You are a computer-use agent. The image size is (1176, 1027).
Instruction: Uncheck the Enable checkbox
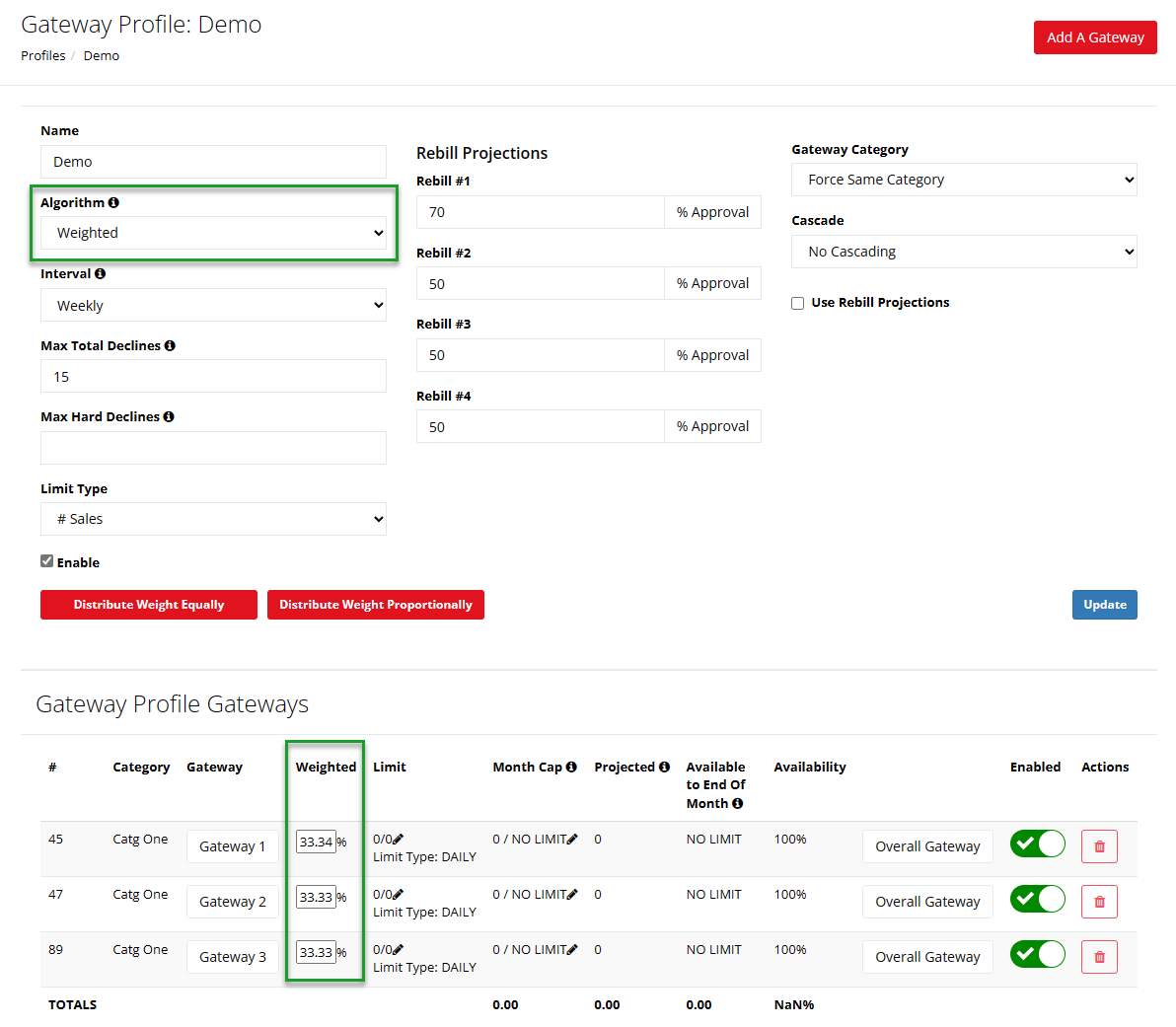(x=46, y=561)
